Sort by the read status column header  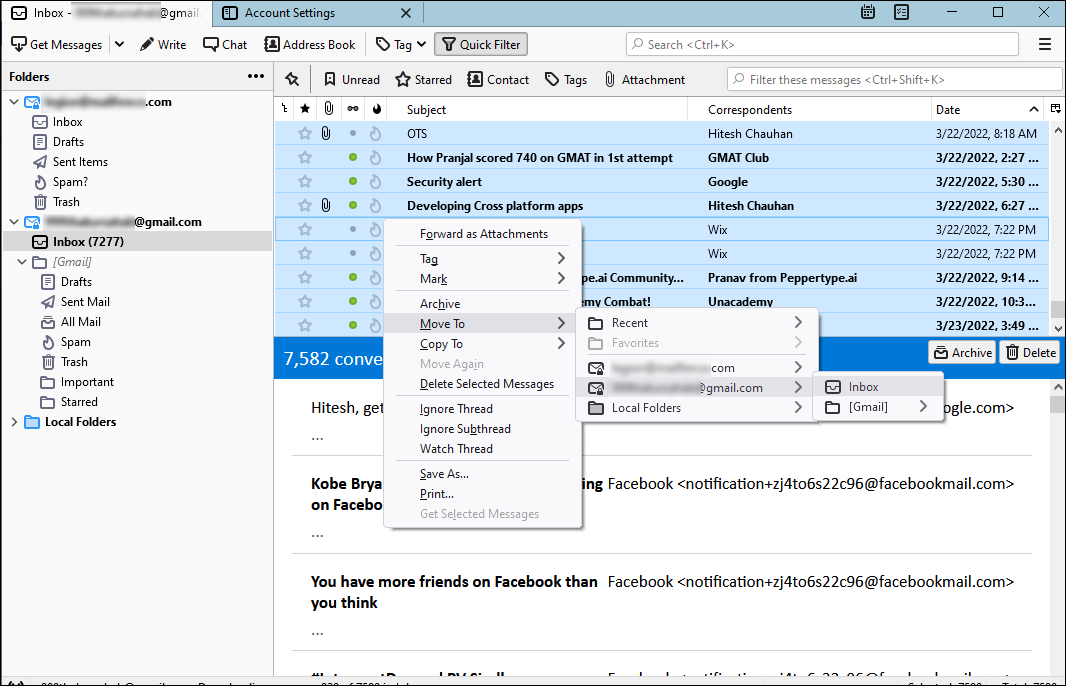(353, 109)
